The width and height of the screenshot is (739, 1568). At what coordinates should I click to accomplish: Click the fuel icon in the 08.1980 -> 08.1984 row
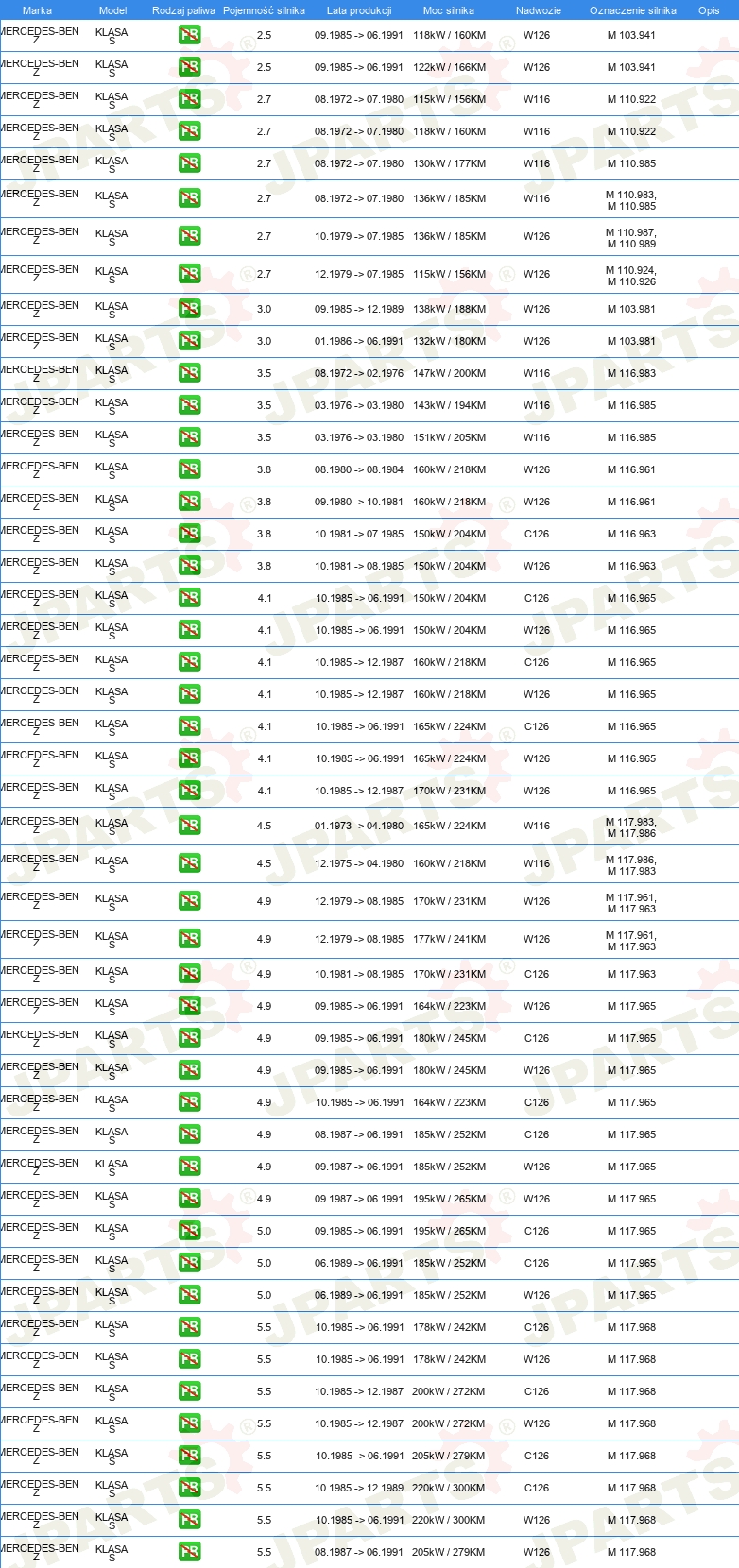(x=189, y=470)
